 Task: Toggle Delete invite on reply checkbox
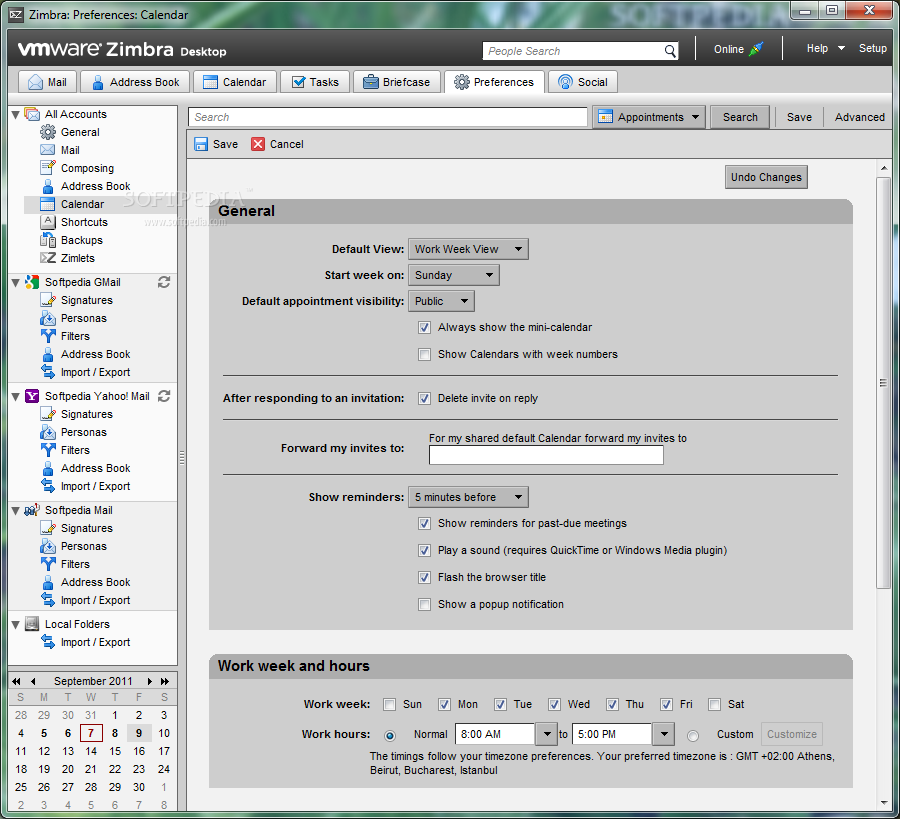point(424,398)
